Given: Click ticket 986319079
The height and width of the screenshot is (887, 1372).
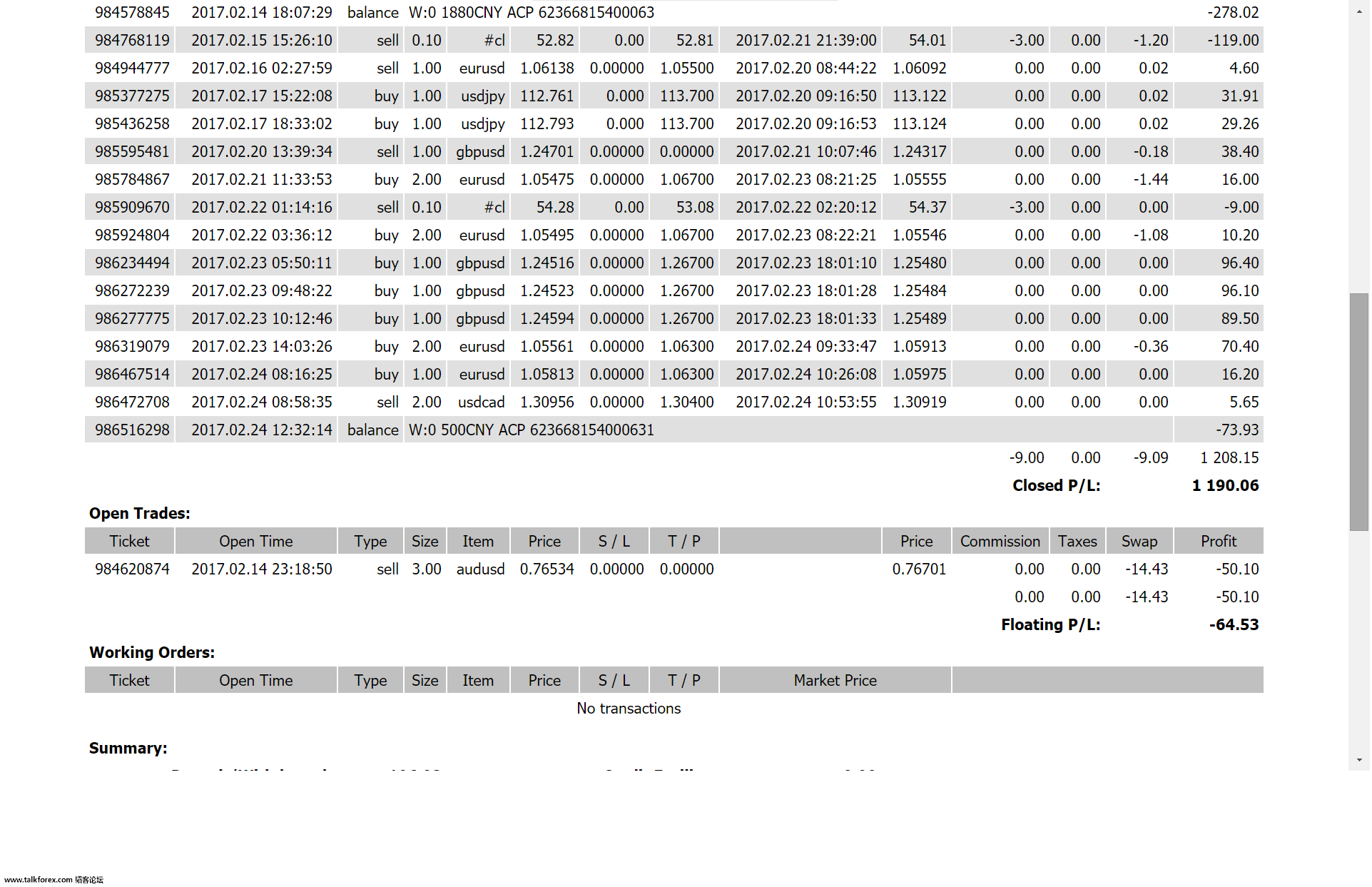Looking at the screenshot, I should coord(132,347).
